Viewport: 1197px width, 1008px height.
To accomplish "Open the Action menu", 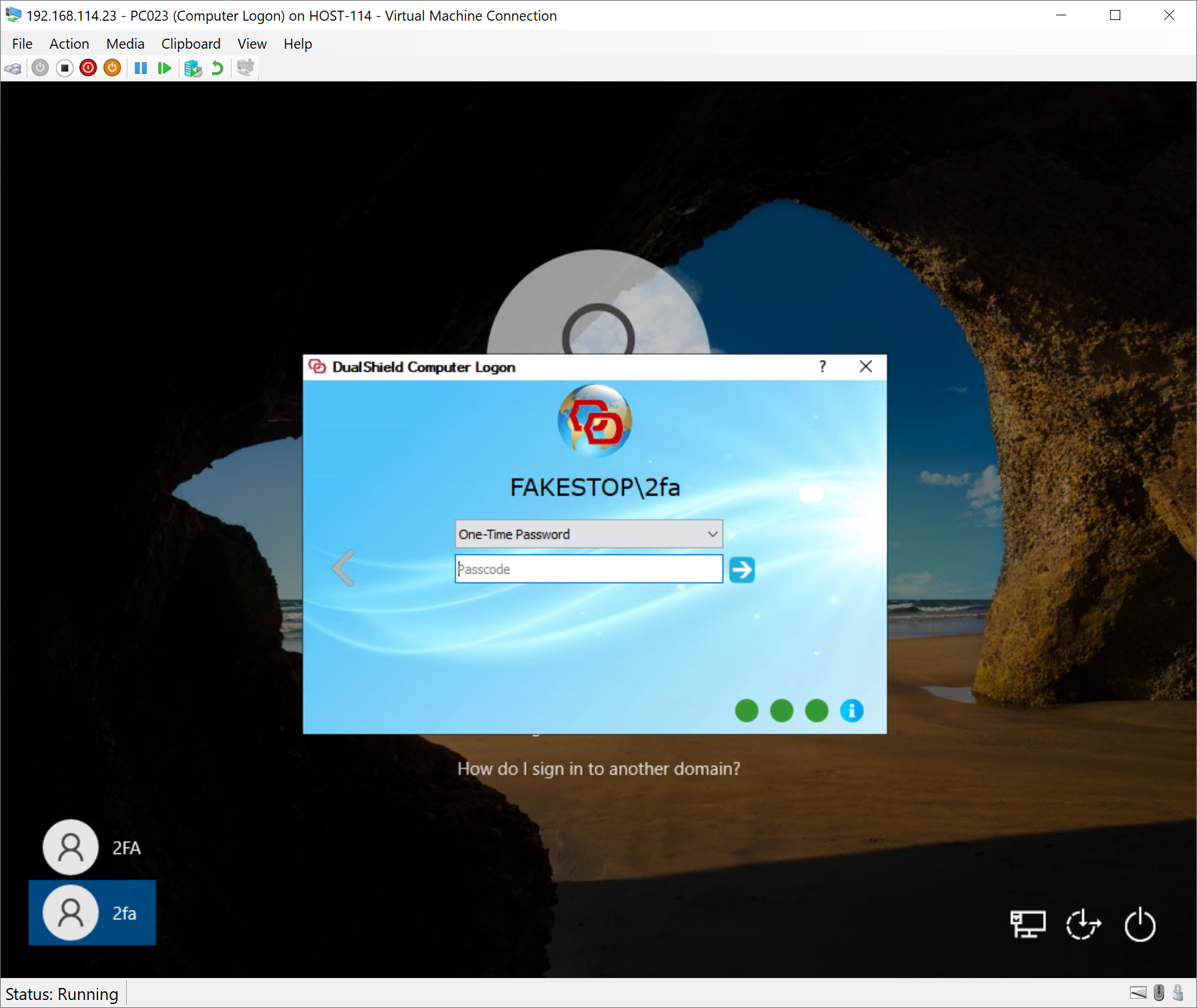I will click(x=69, y=44).
